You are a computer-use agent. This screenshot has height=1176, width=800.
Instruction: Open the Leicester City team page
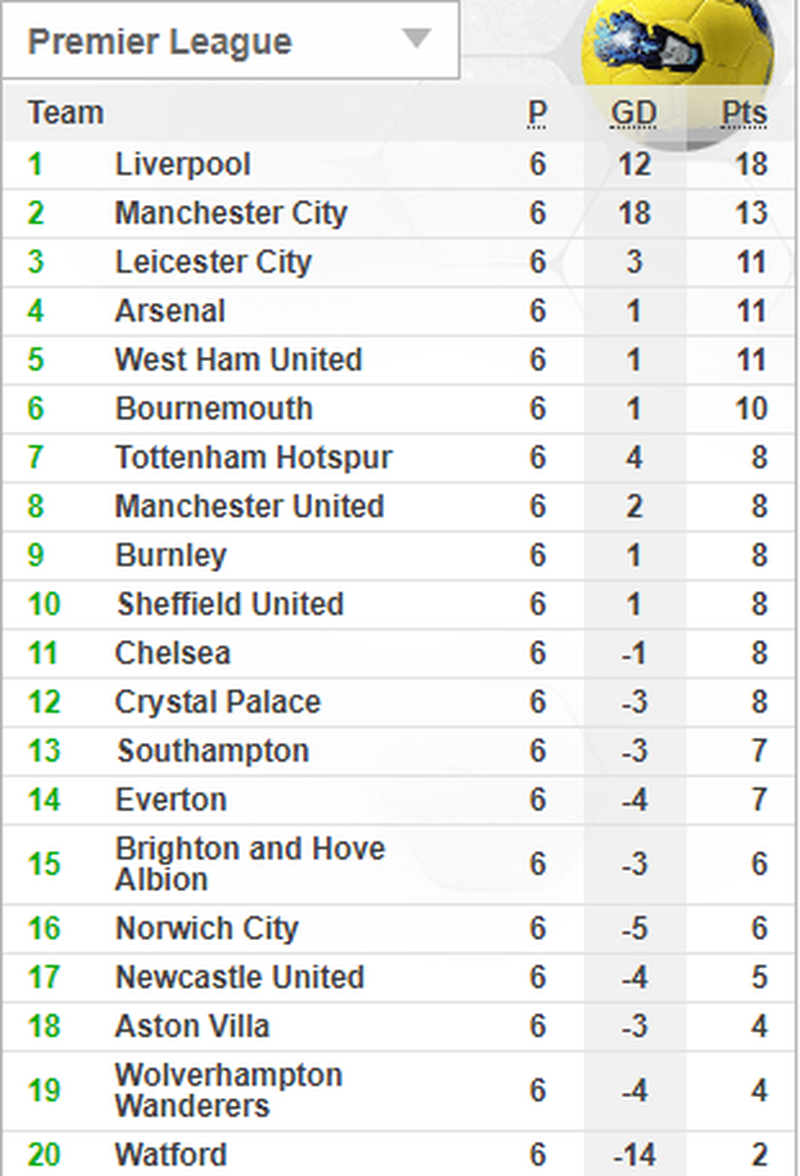(213, 262)
